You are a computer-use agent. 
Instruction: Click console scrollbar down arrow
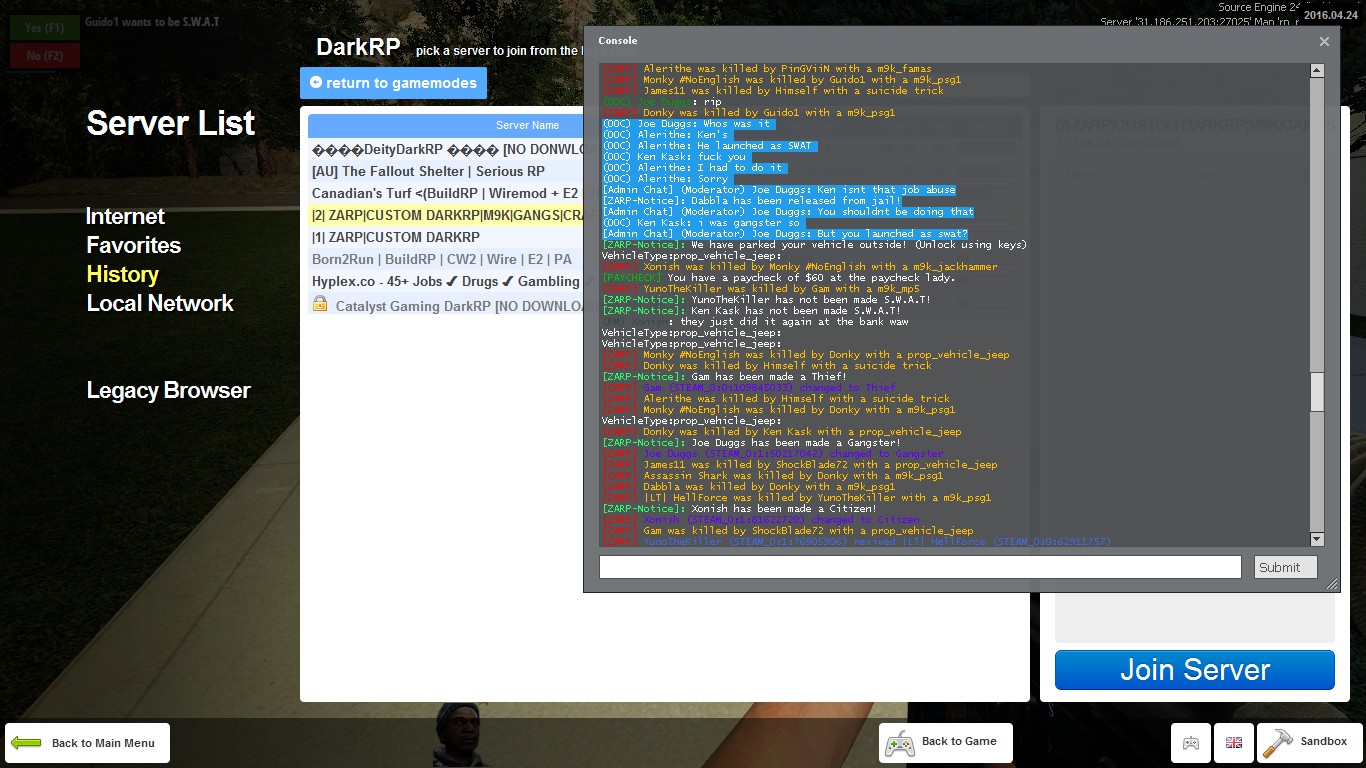point(1317,539)
